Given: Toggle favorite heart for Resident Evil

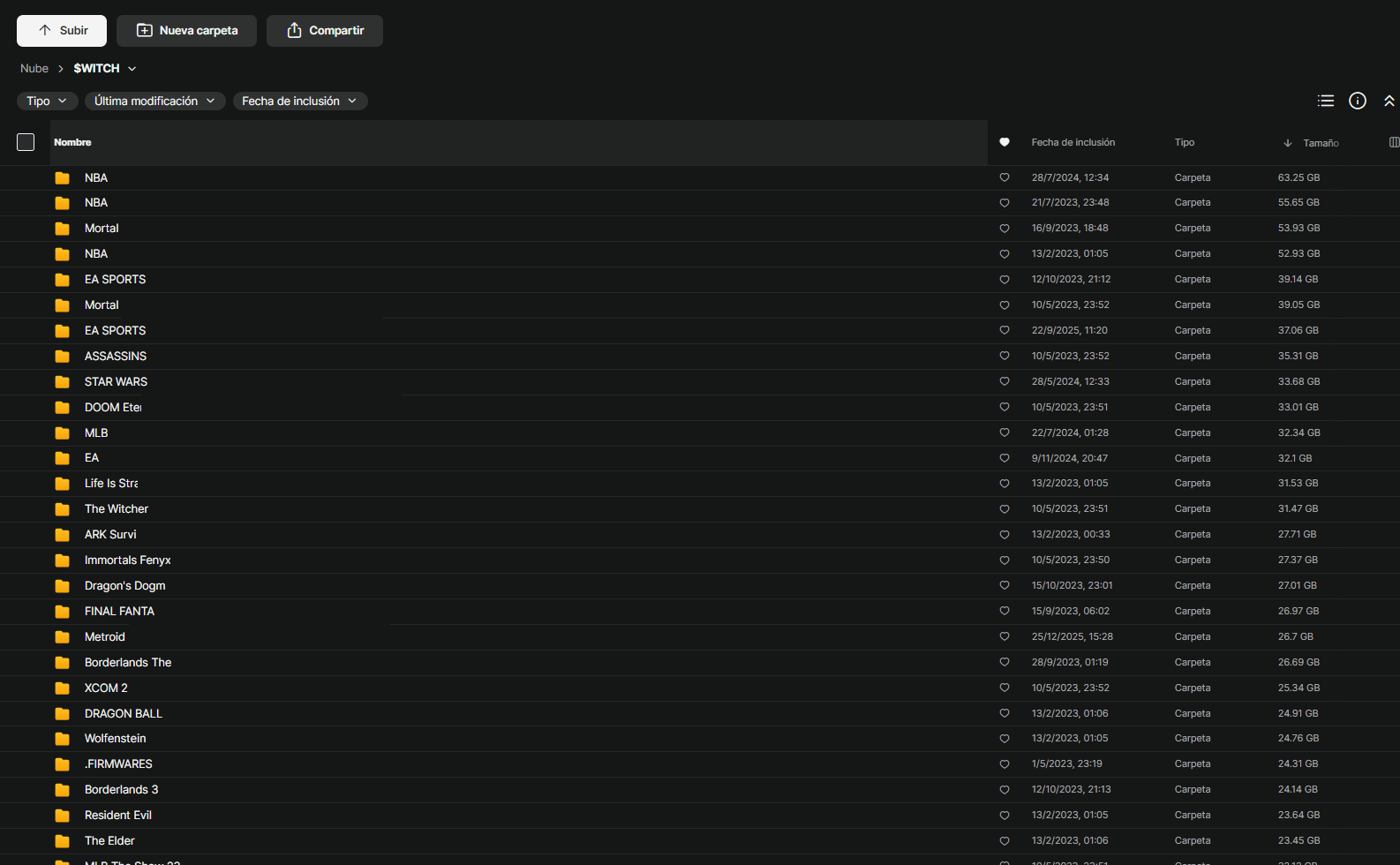Looking at the screenshot, I should 1004,815.
